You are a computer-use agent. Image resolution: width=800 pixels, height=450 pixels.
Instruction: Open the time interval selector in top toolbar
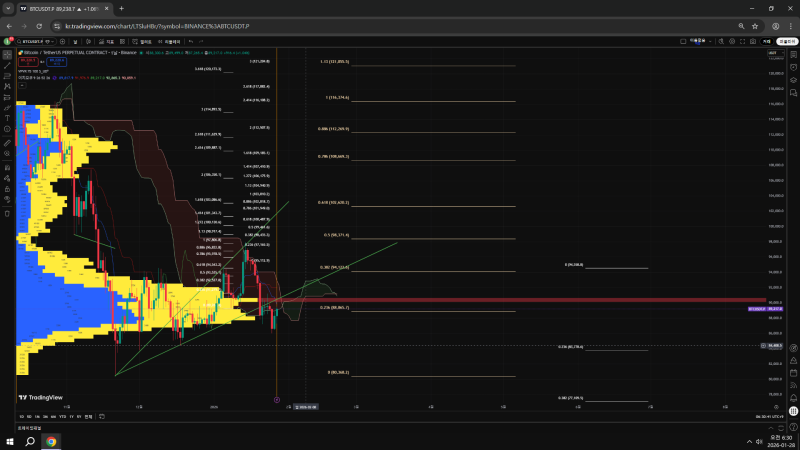(76, 41)
